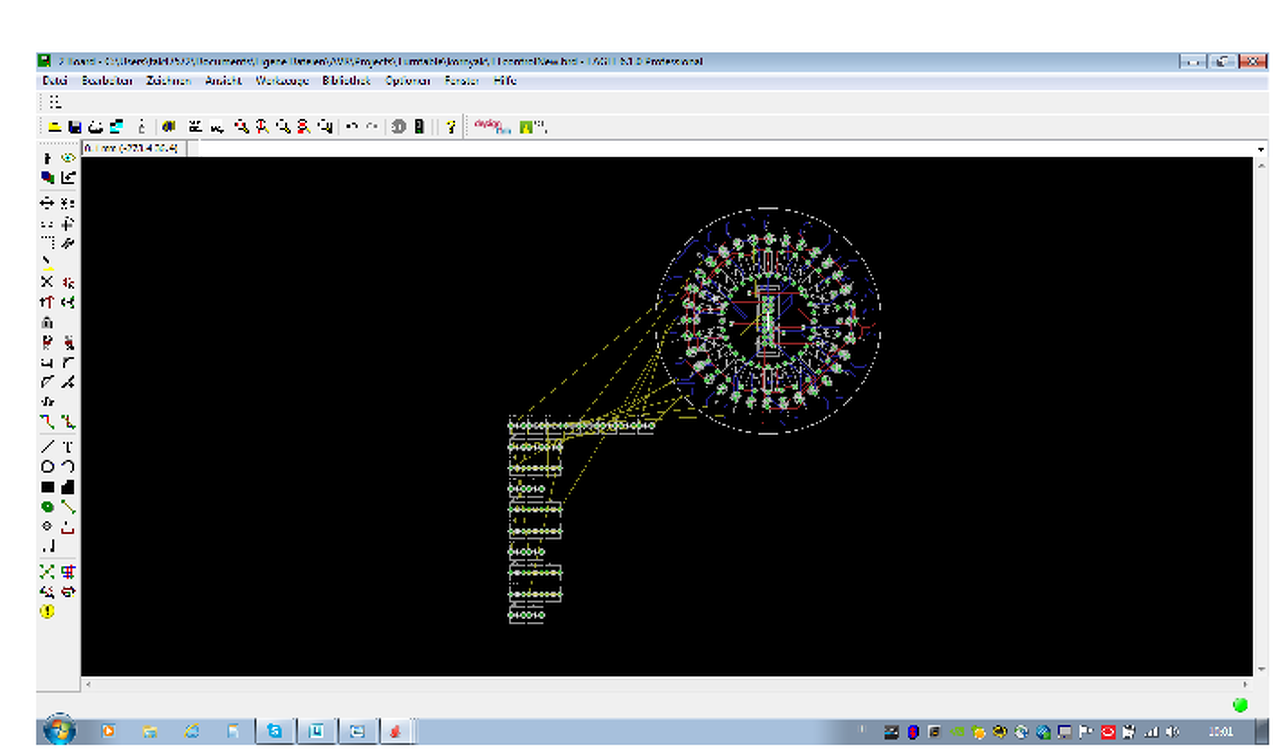
Task: Select the Mark tool
Action: [68, 178]
